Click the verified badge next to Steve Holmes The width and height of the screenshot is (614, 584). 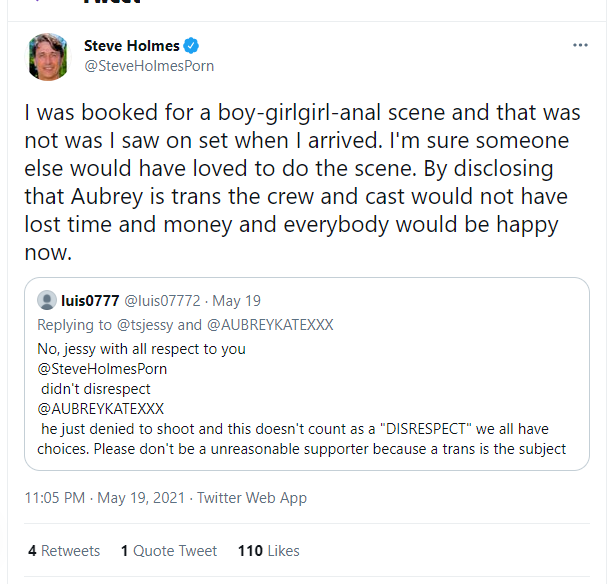191,46
